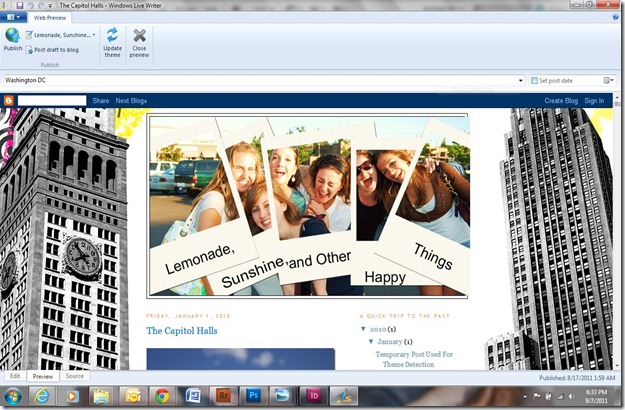Click the Share link in Blogger navbar
The width and height of the screenshot is (625, 410).
pos(100,101)
